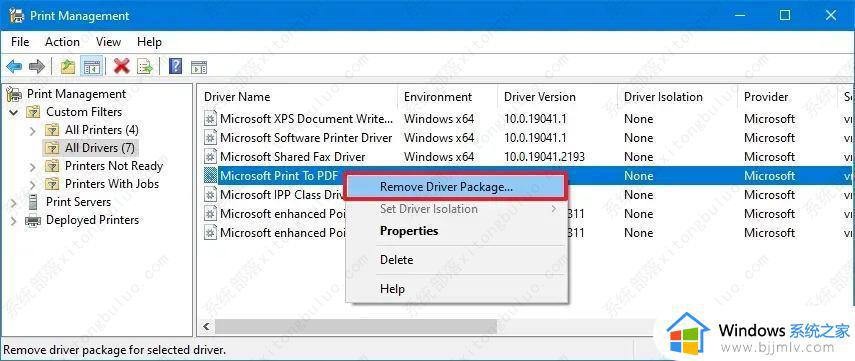Click the Microsoft Print To PDF driver icon
855x361 pixels.
(x=210, y=176)
